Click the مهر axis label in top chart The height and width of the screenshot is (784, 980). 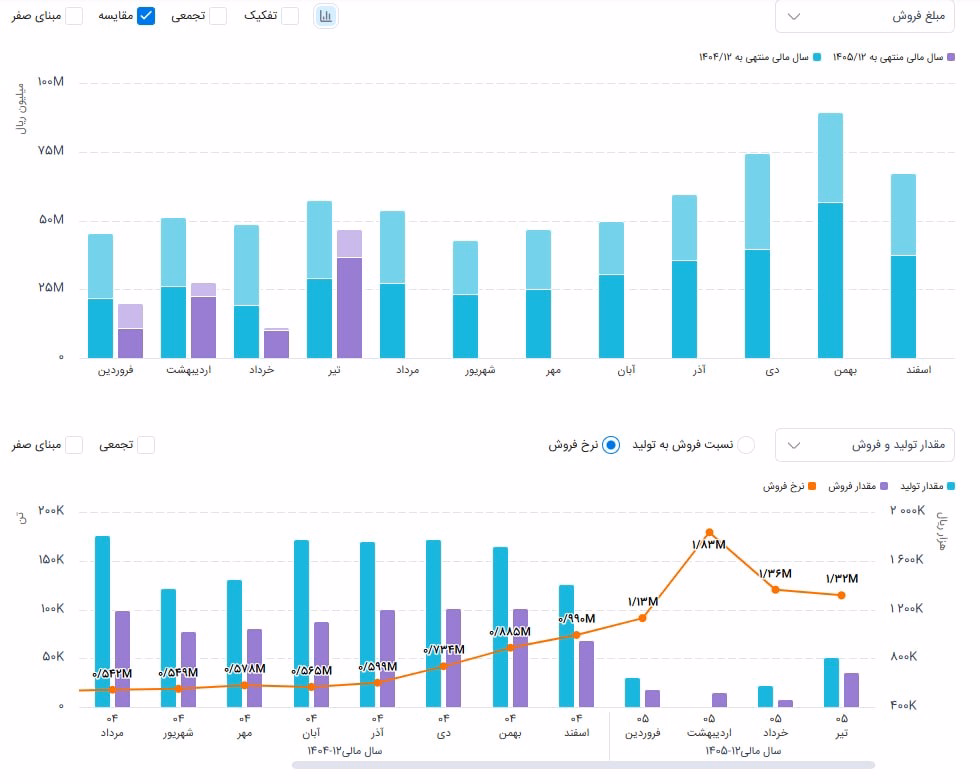pyautogui.click(x=553, y=370)
